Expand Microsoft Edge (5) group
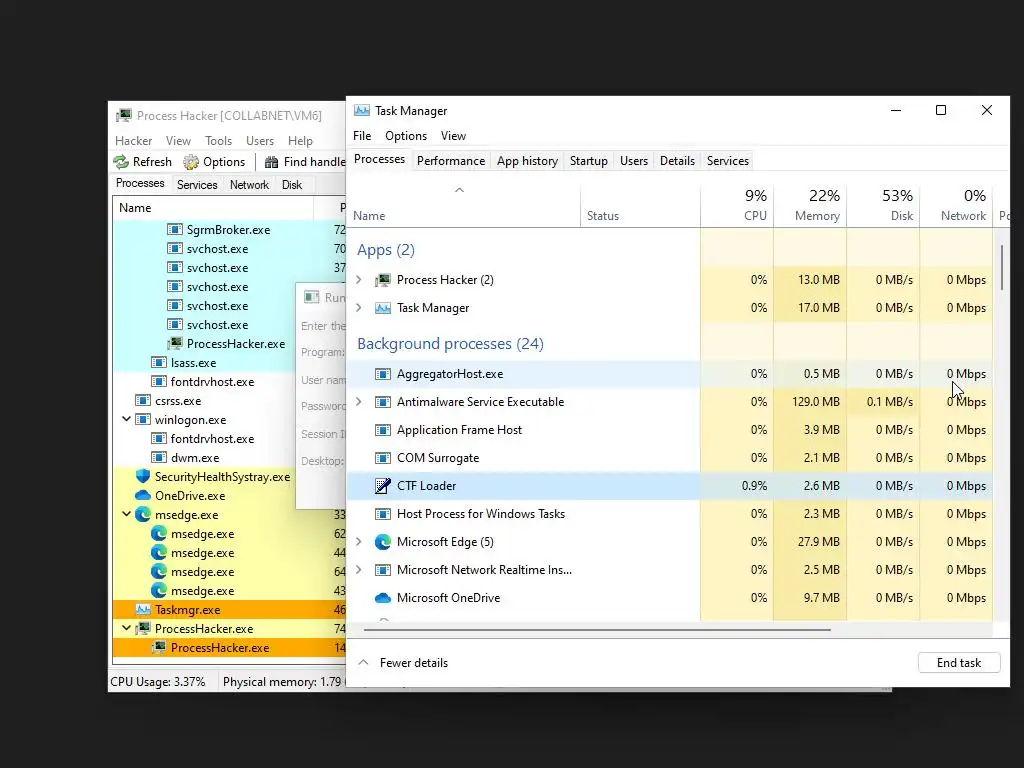 [x=359, y=542]
